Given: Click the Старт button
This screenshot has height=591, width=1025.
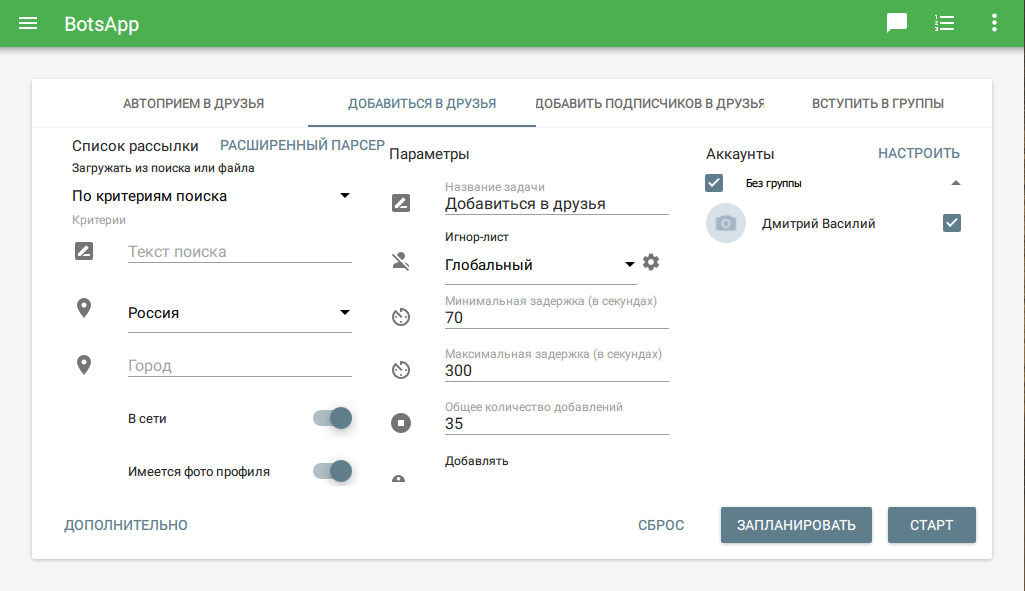Looking at the screenshot, I should [932, 525].
